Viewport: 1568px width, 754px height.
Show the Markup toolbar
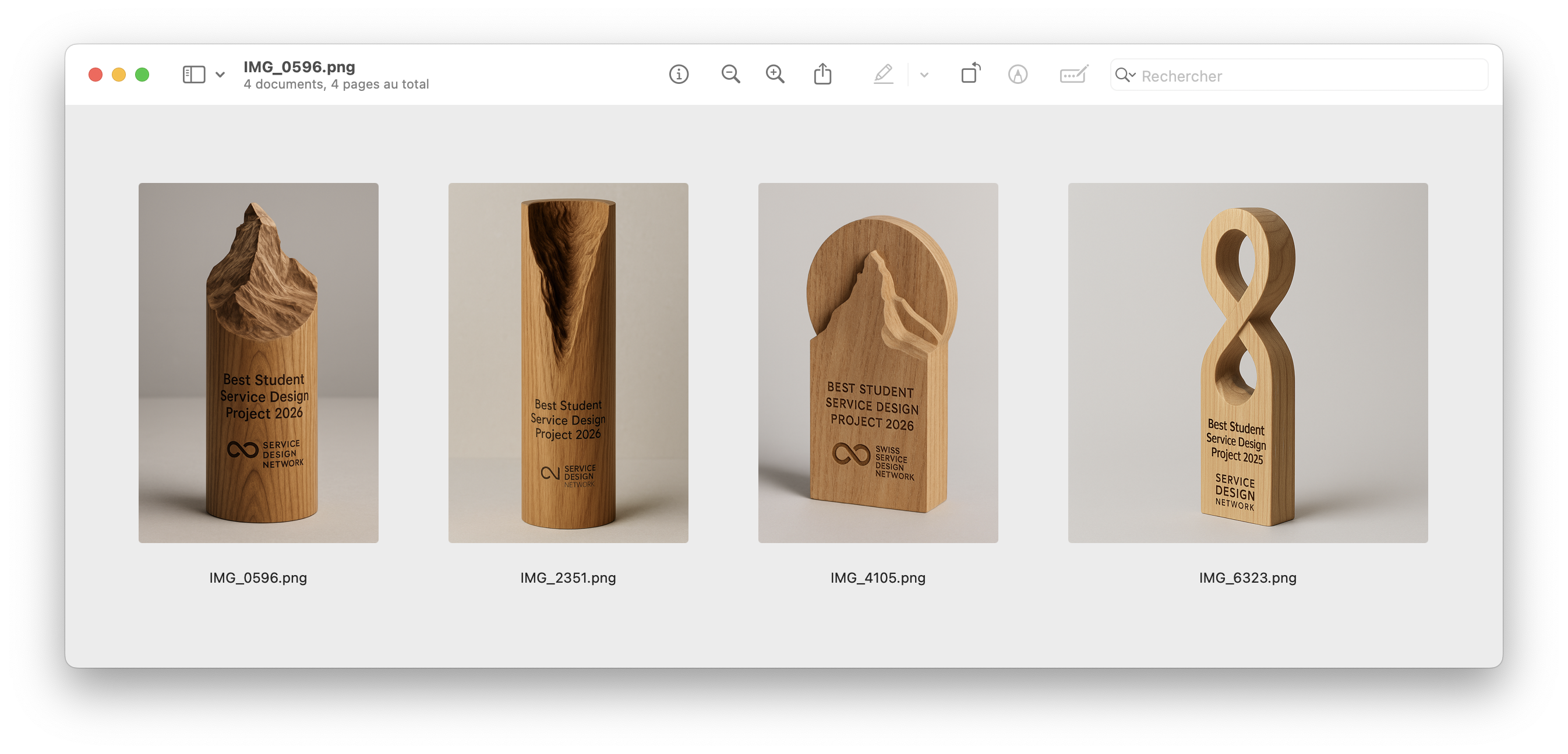1018,75
